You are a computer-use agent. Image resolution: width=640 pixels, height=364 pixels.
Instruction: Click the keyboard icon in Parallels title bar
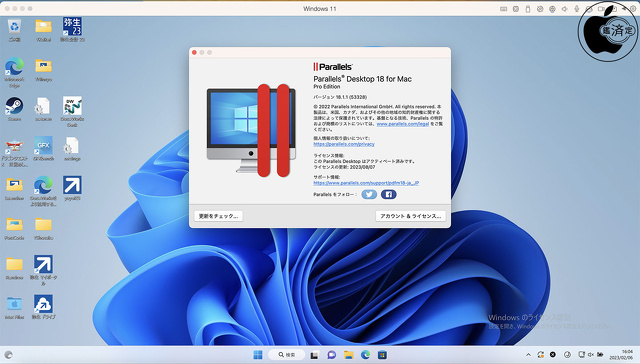point(504,9)
